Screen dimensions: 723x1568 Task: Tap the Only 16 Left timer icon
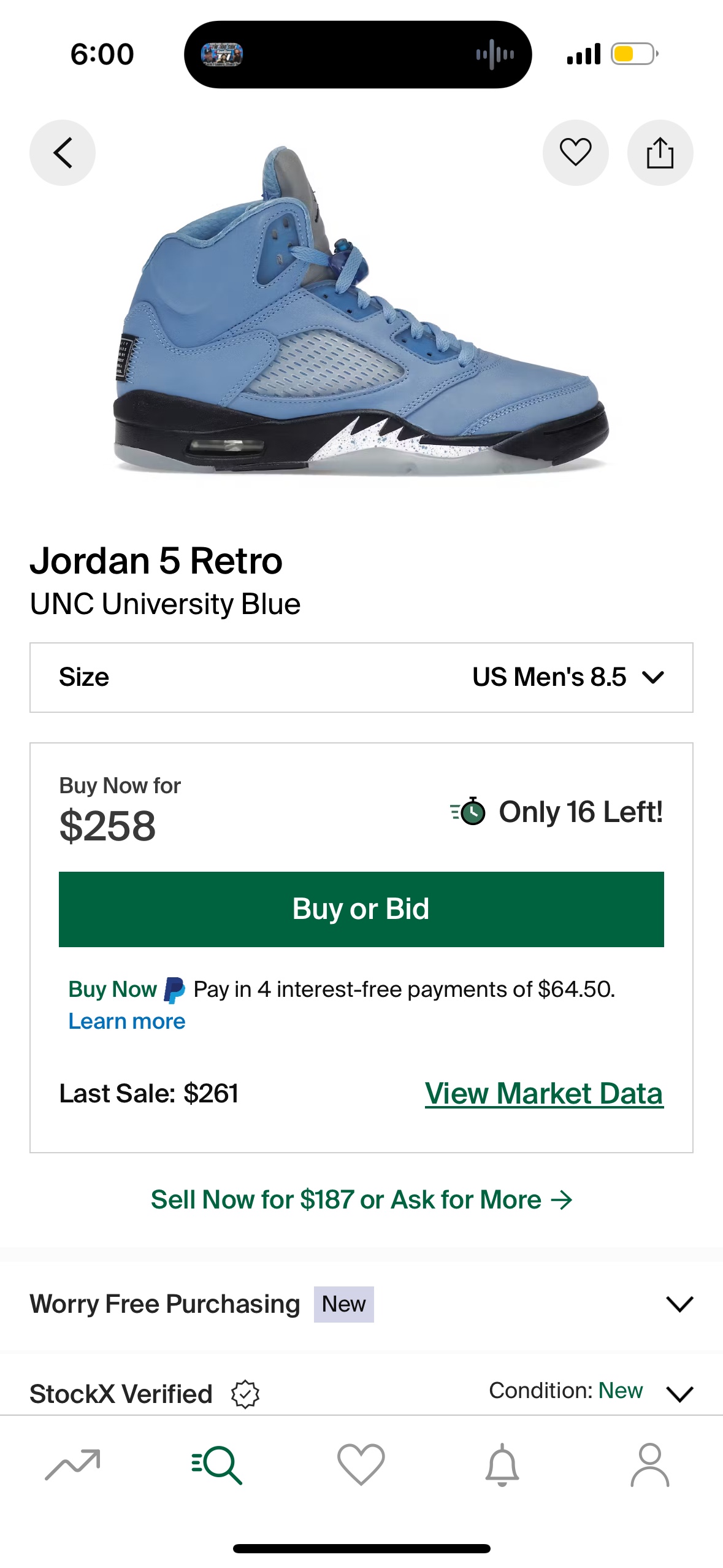click(469, 812)
